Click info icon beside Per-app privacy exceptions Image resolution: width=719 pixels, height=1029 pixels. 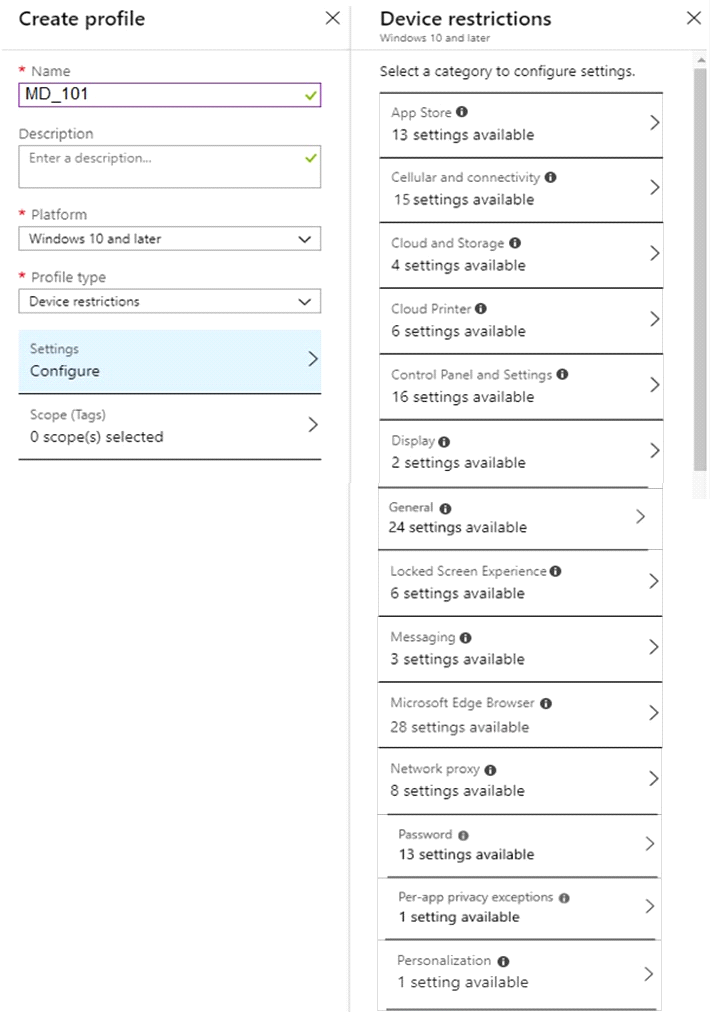click(x=564, y=898)
